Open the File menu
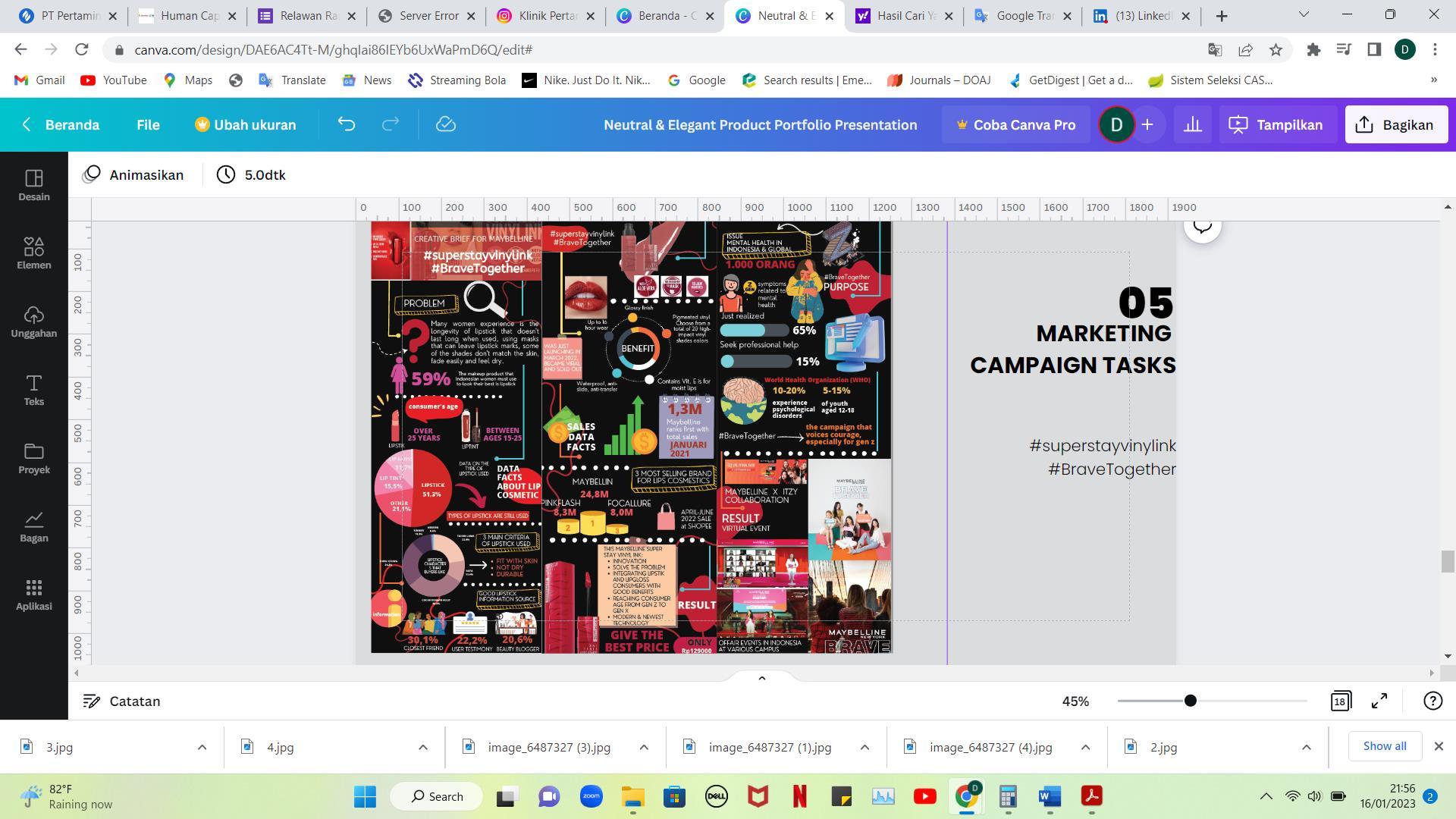Viewport: 1456px width, 819px height. pyautogui.click(x=148, y=124)
